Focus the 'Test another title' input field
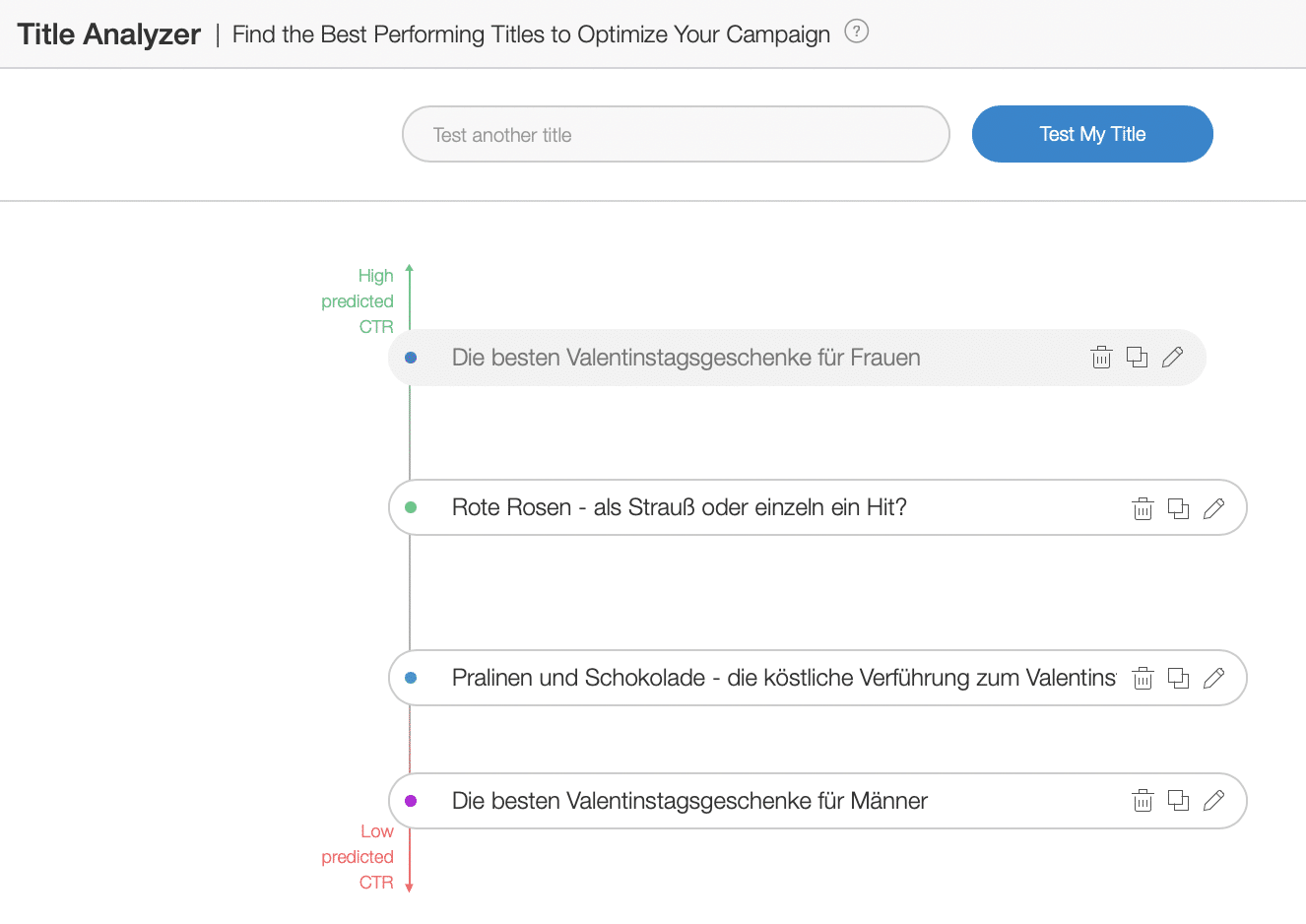Viewport: 1306px width, 924px height. point(676,134)
